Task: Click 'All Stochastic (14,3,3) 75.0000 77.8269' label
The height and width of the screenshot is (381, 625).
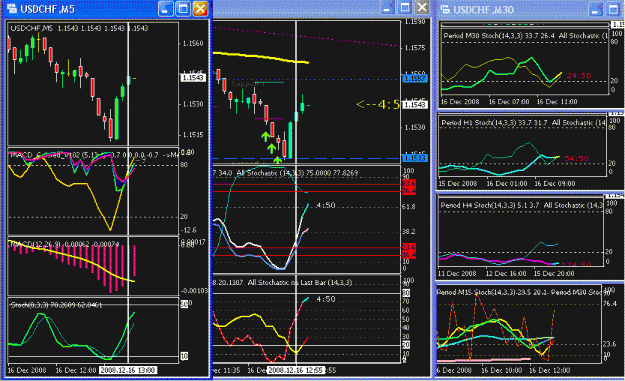Action: point(298,173)
